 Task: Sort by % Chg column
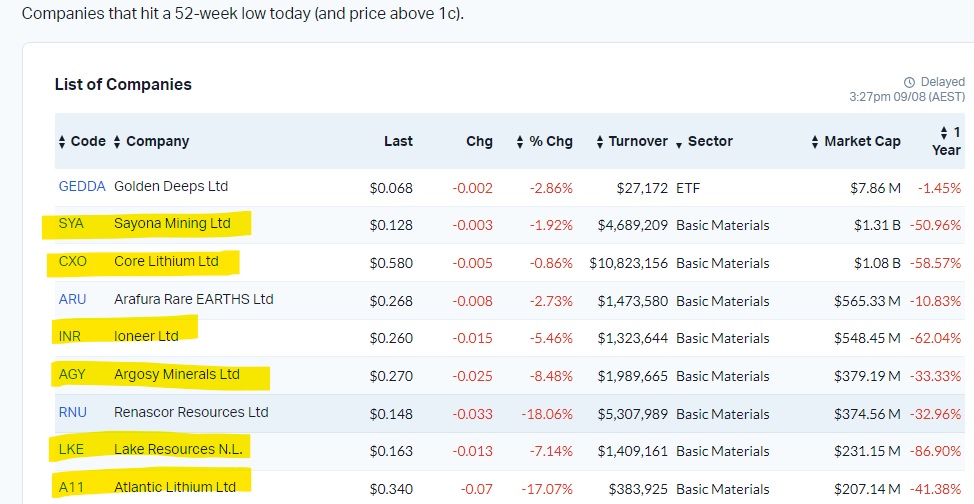coord(545,142)
